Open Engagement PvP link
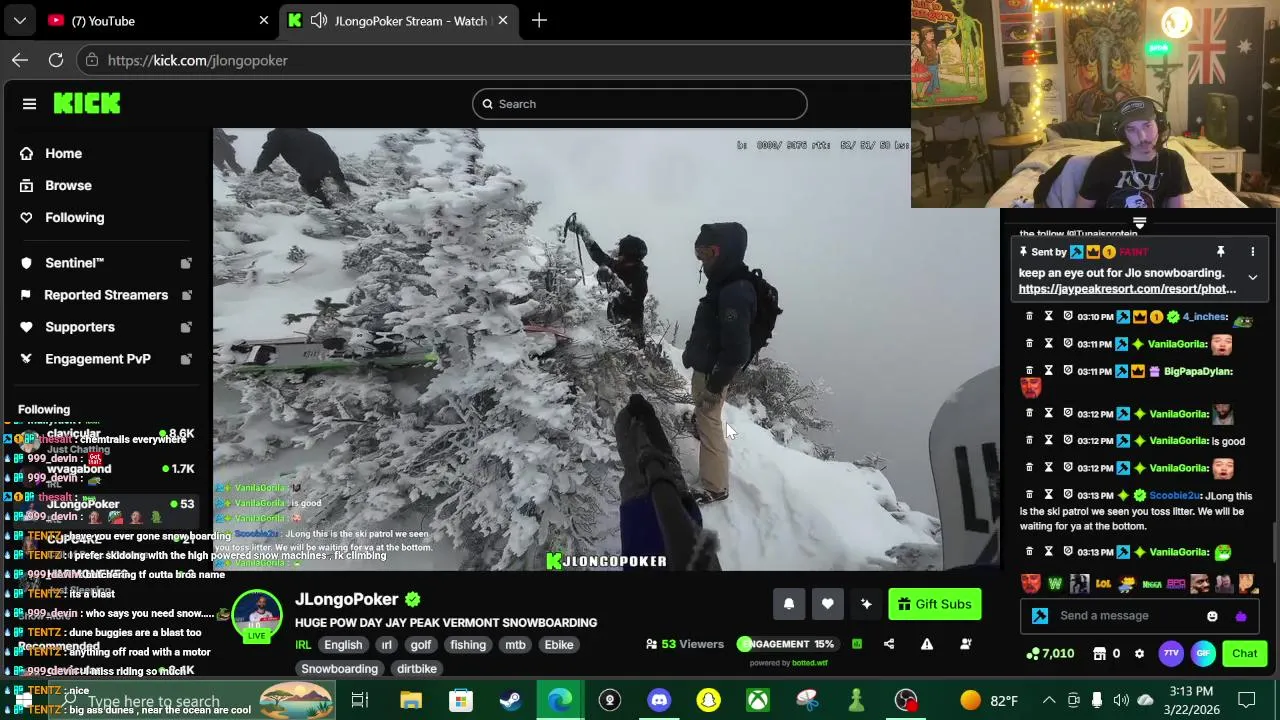1280x720 pixels. coord(97,359)
